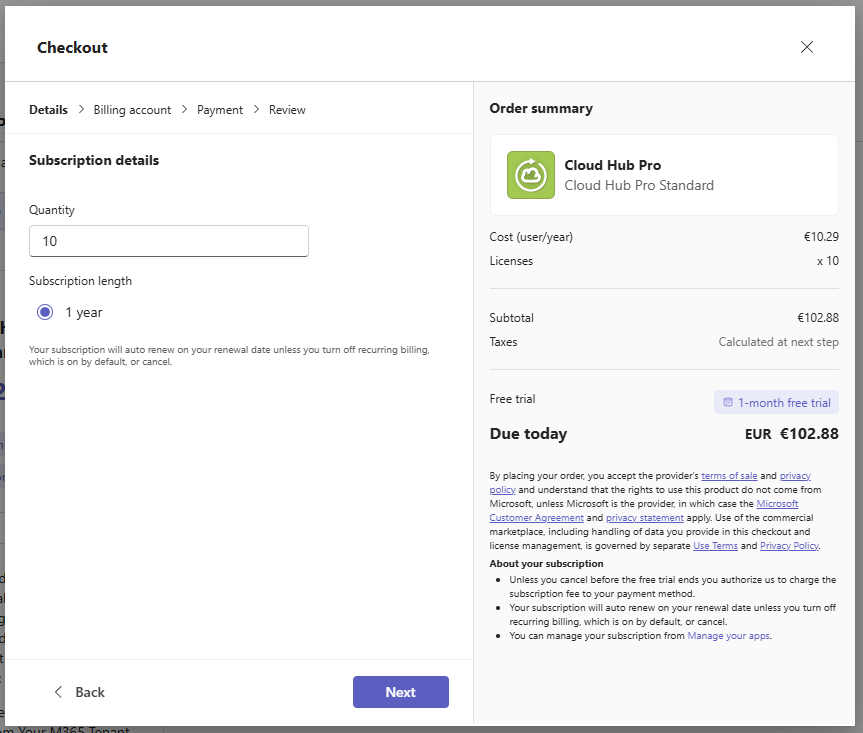Click the Cloud Hub Pro app icon

(x=531, y=175)
